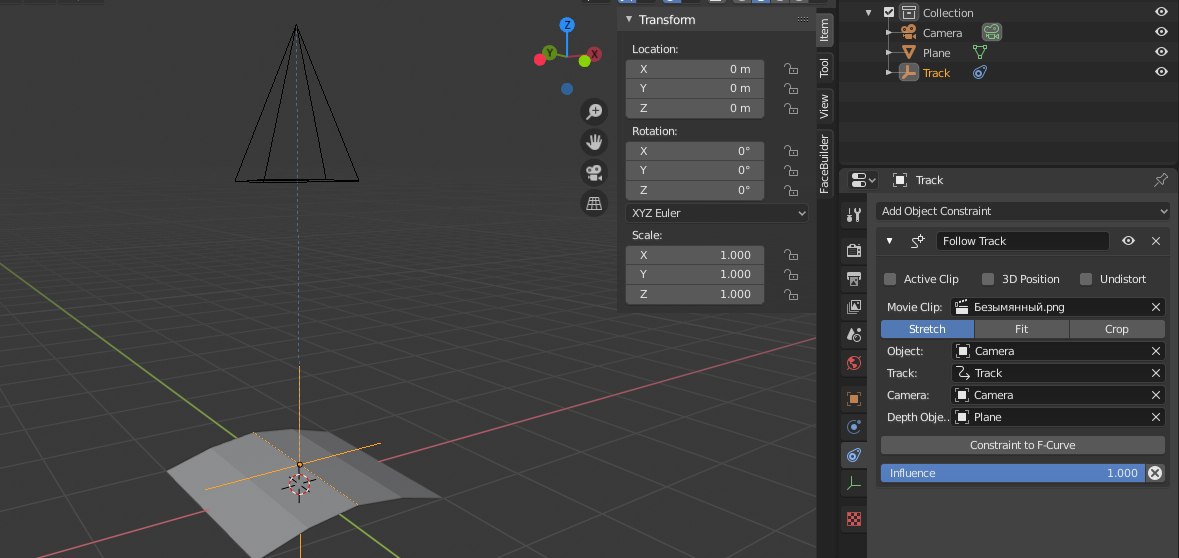Screen dimensions: 1179x558
Task: Click the pan hand viewport icon
Action: point(594,142)
